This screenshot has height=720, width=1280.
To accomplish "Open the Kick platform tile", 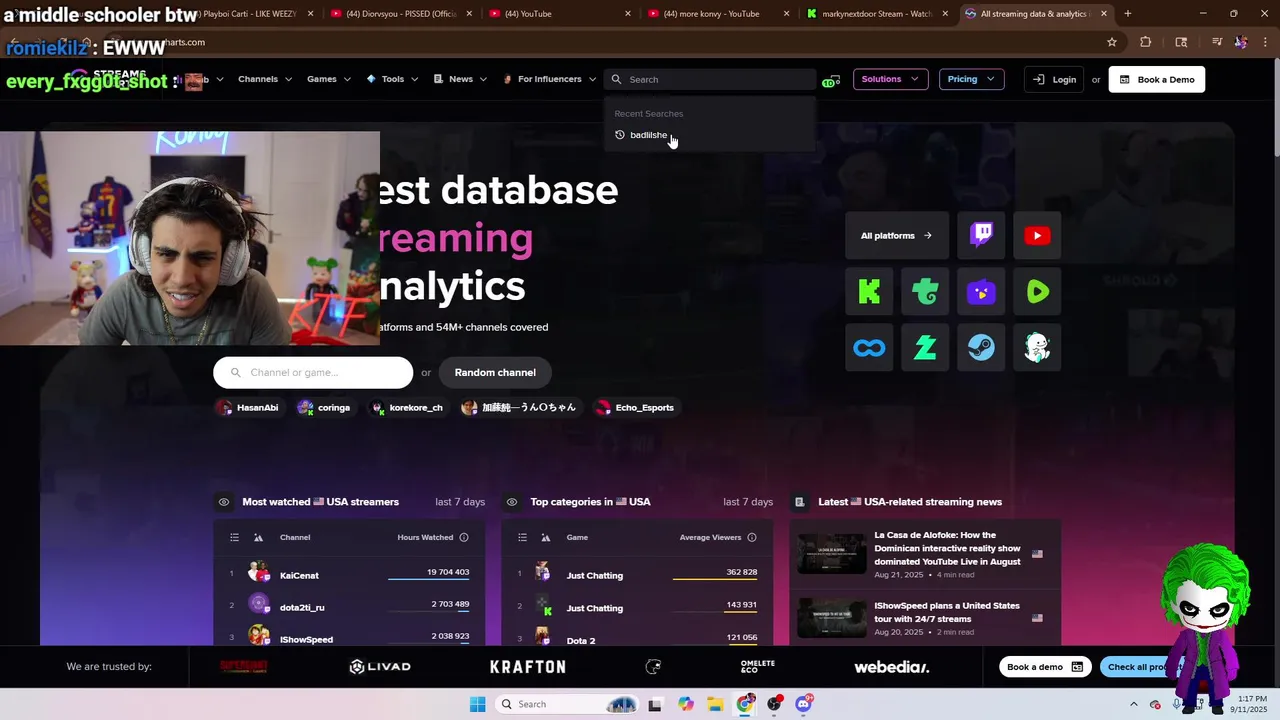I will (869, 292).
